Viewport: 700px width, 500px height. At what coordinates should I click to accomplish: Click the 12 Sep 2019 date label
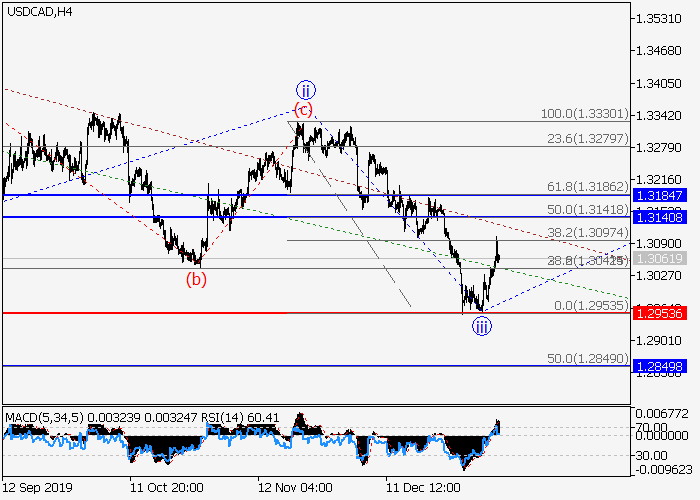pyautogui.click(x=37, y=489)
